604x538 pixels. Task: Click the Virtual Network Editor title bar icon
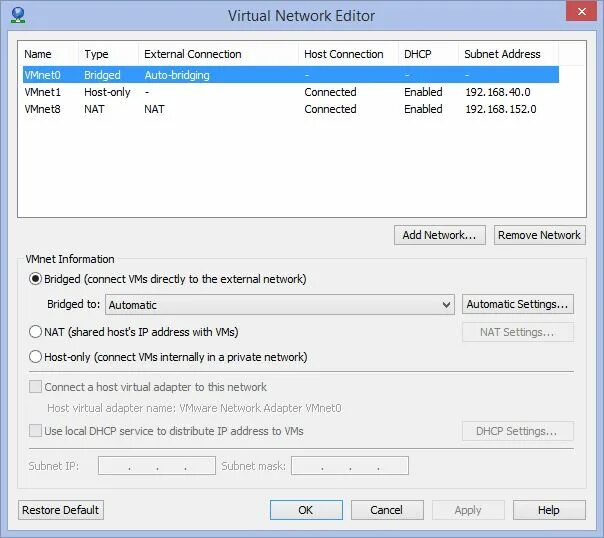pos(16,15)
